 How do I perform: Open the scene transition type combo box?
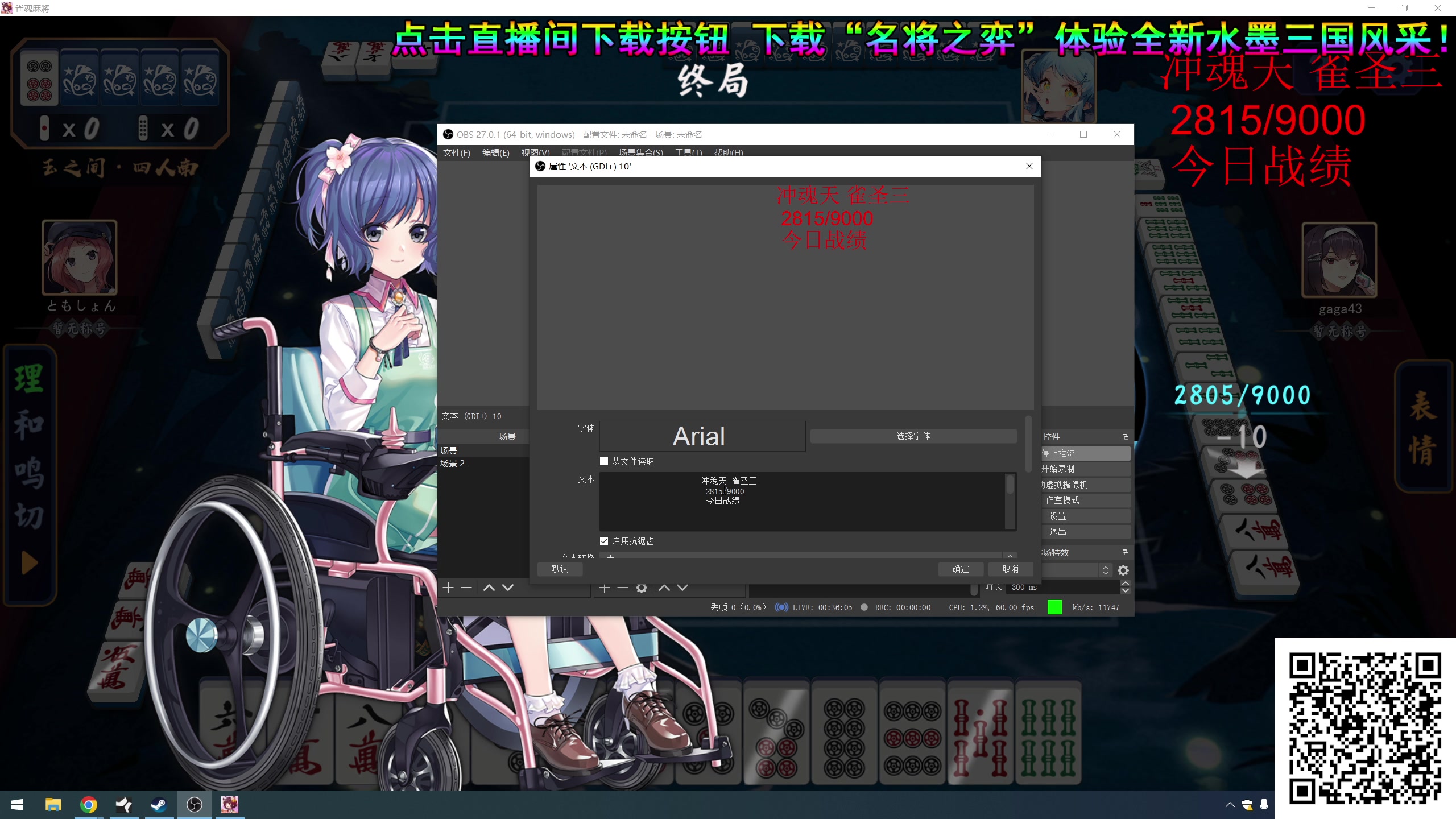click(1077, 570)
